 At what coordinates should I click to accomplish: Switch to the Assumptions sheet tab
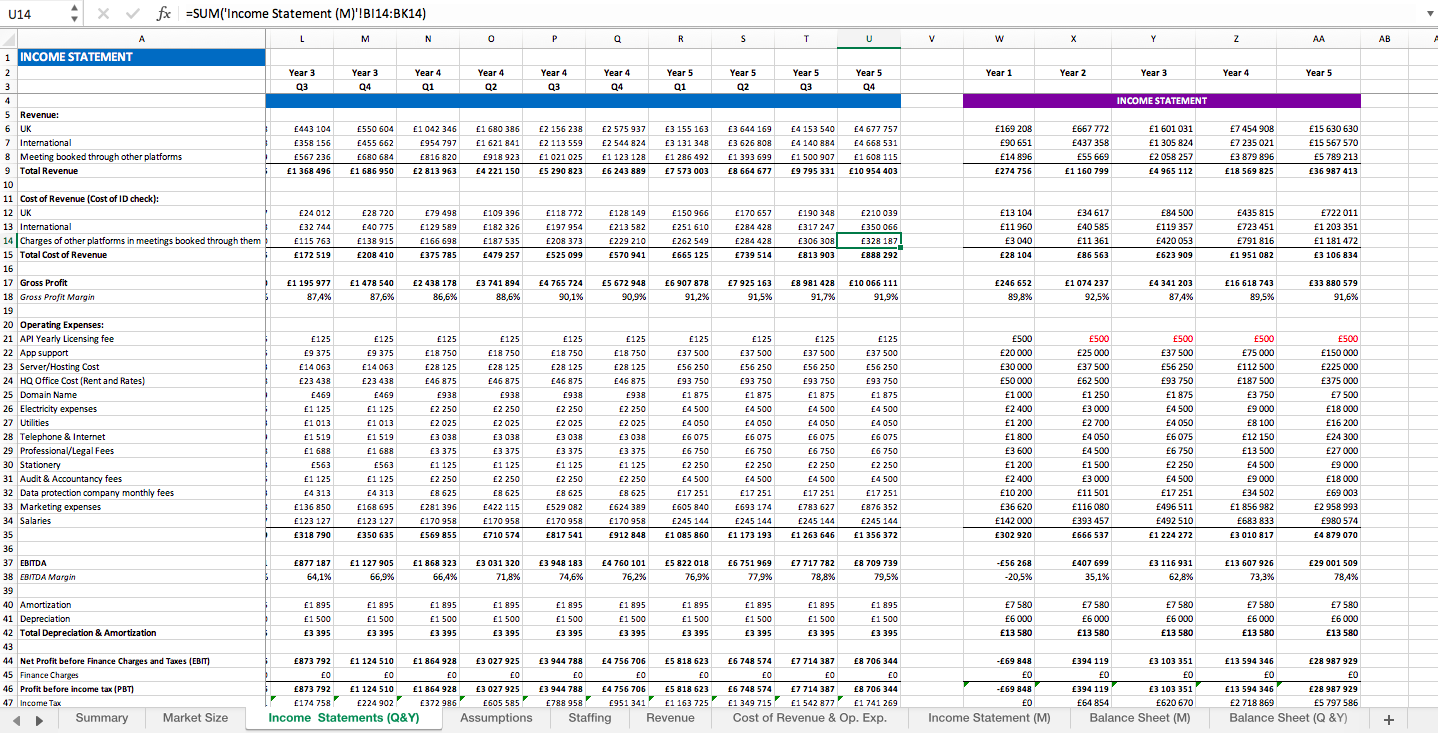(x=496, y=718)
